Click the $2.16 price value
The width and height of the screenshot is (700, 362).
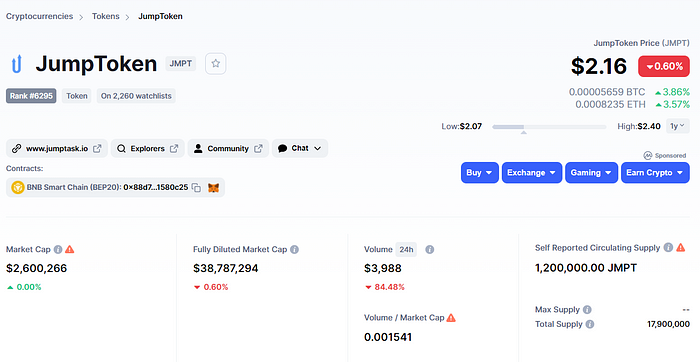[x=599, y=66]
